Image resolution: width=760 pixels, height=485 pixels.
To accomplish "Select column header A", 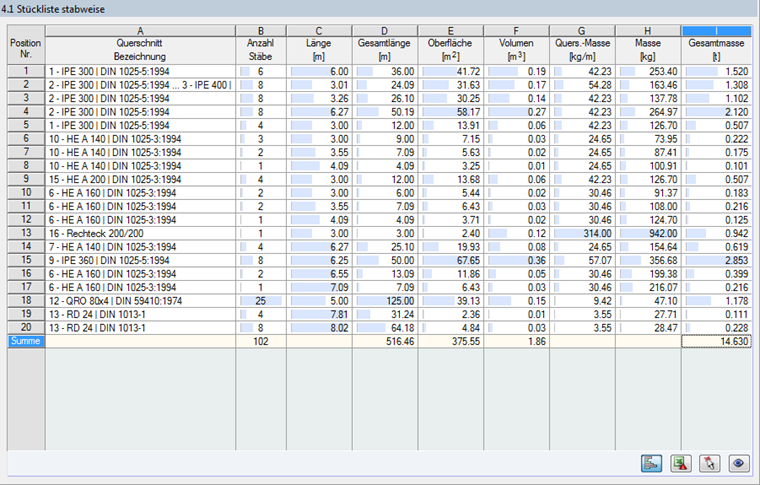I will (x=140, y=31).
